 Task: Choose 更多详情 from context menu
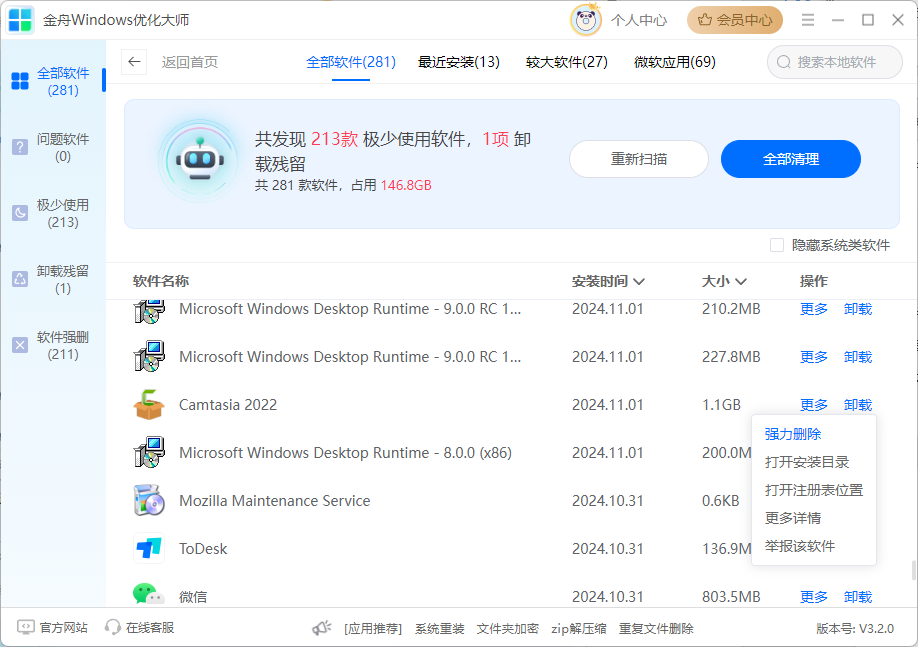tap(793, 518)
